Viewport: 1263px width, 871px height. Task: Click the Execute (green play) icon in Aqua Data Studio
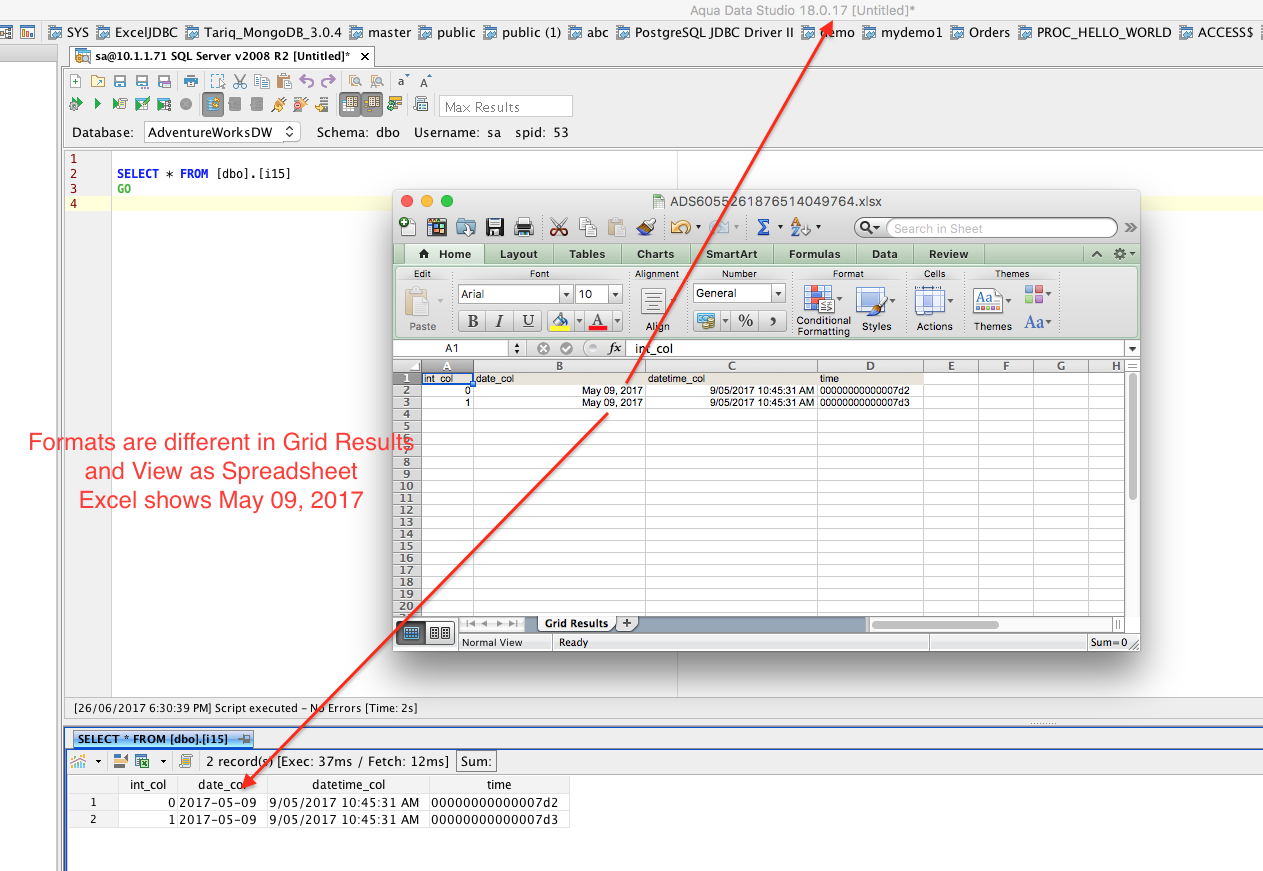tap(97, 104)
